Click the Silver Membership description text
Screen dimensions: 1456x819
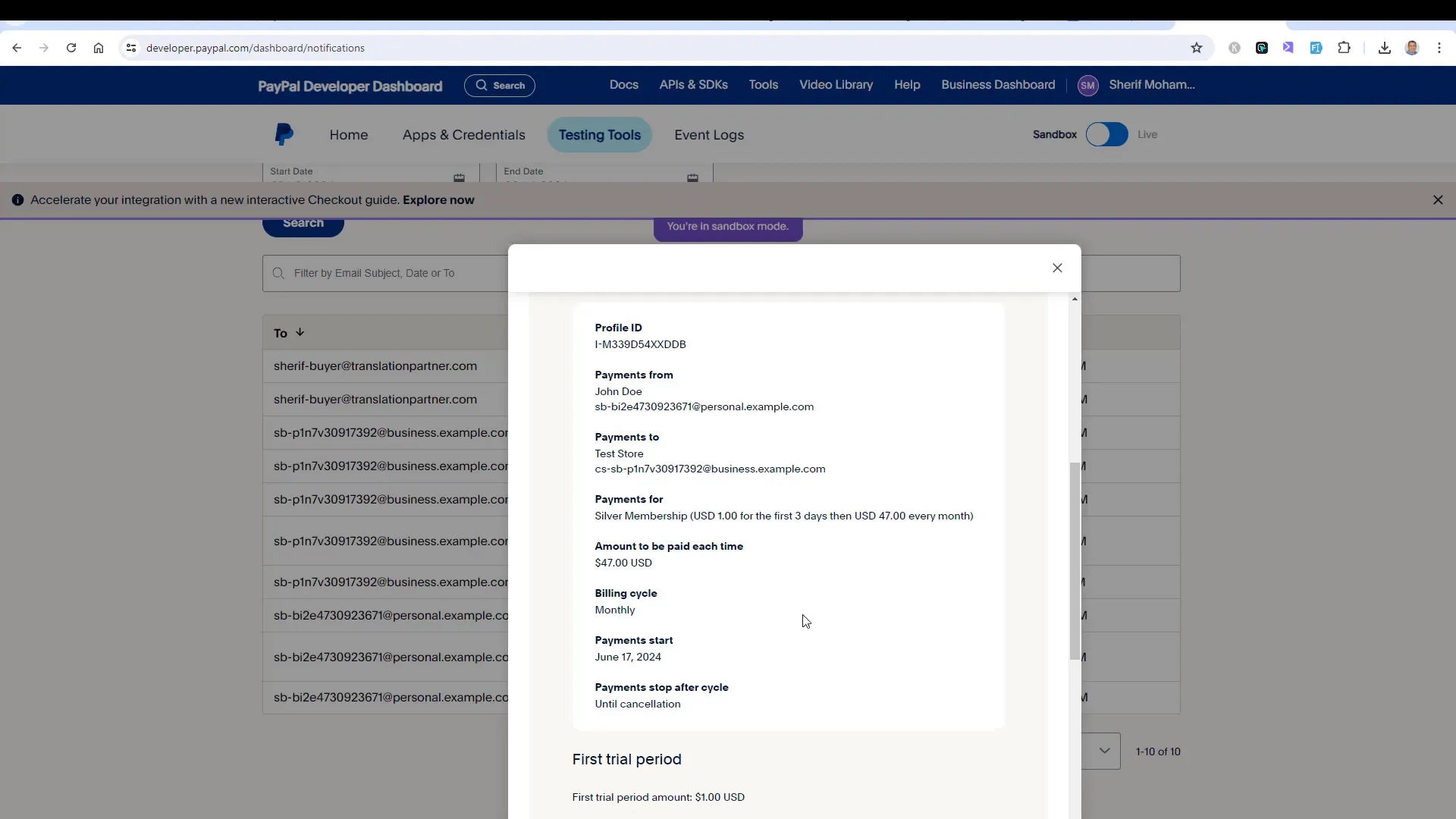point(783,516)
